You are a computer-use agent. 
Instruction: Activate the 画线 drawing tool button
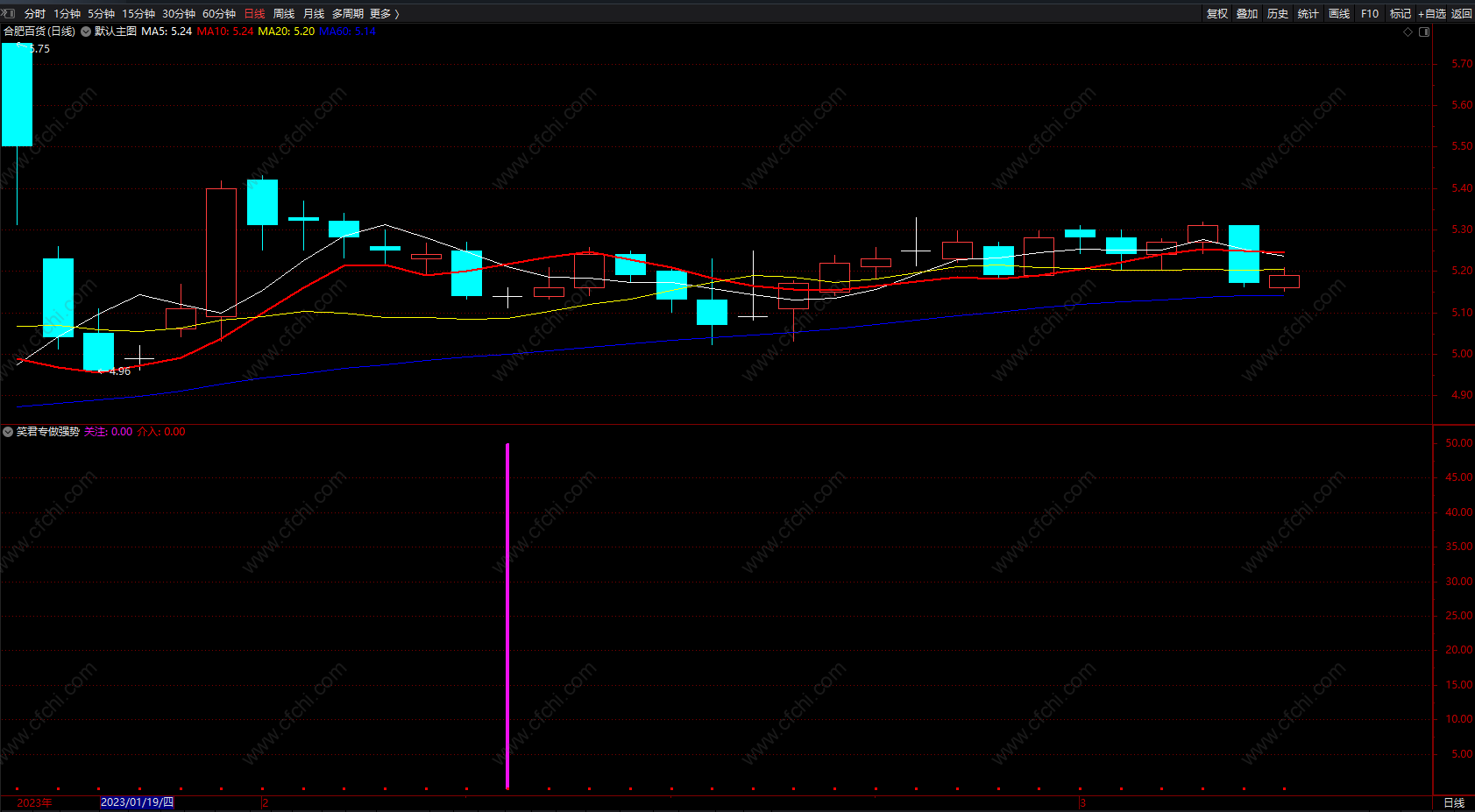[1339, 14]
